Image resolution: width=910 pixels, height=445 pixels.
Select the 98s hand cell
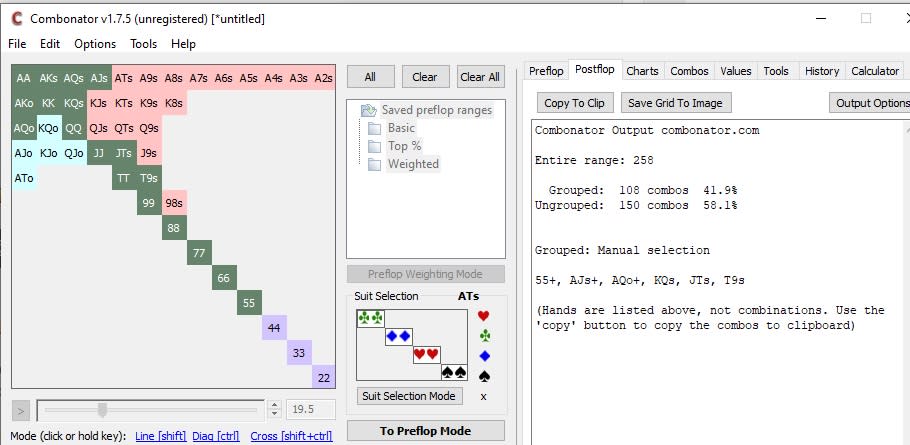tap(174, 202)
